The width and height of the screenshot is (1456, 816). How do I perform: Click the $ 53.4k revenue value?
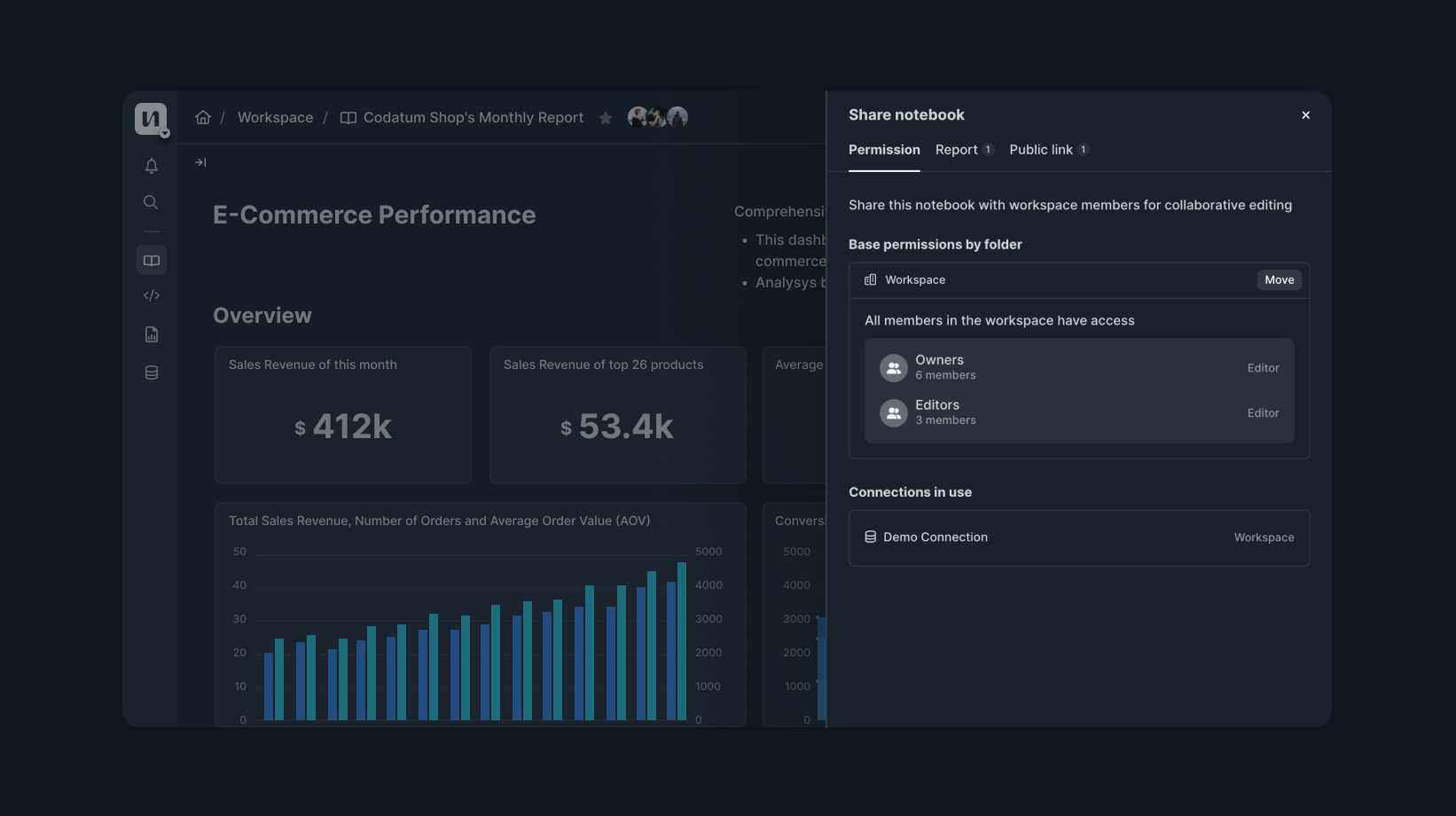pyautogui.click(x=617, y=427)
